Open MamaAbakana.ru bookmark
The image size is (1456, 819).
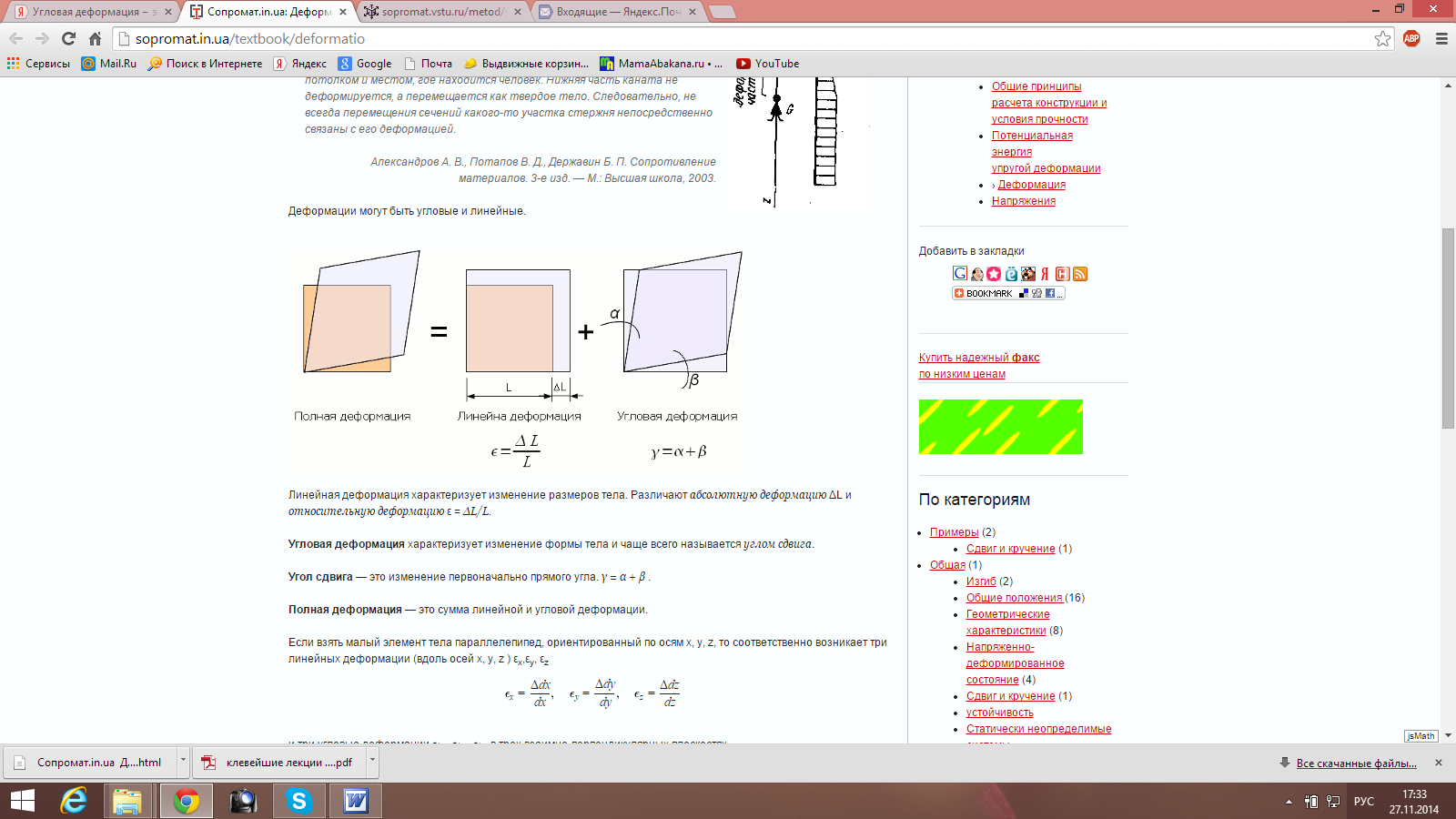(x=661, y=64)
